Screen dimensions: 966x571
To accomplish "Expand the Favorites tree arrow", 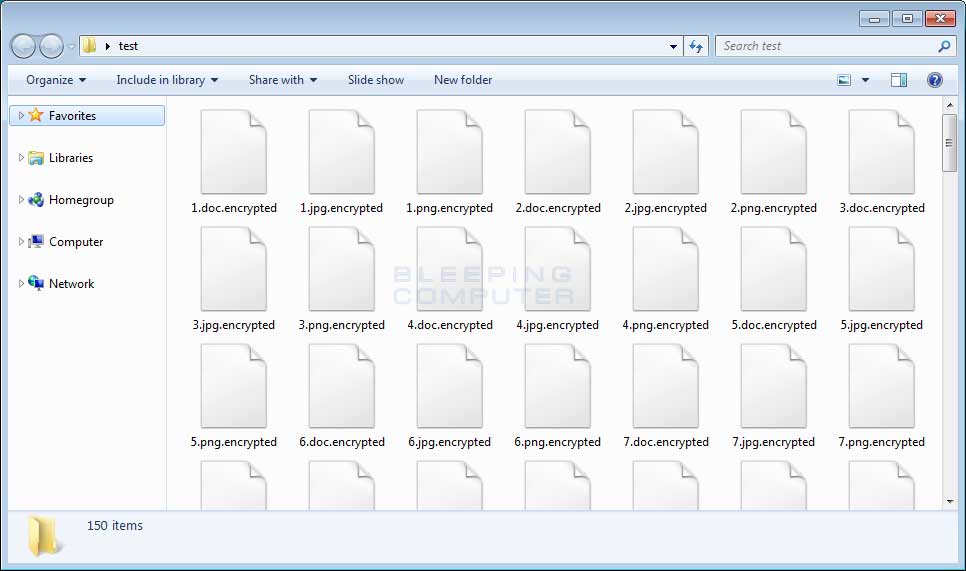I will tap(21, 116).
